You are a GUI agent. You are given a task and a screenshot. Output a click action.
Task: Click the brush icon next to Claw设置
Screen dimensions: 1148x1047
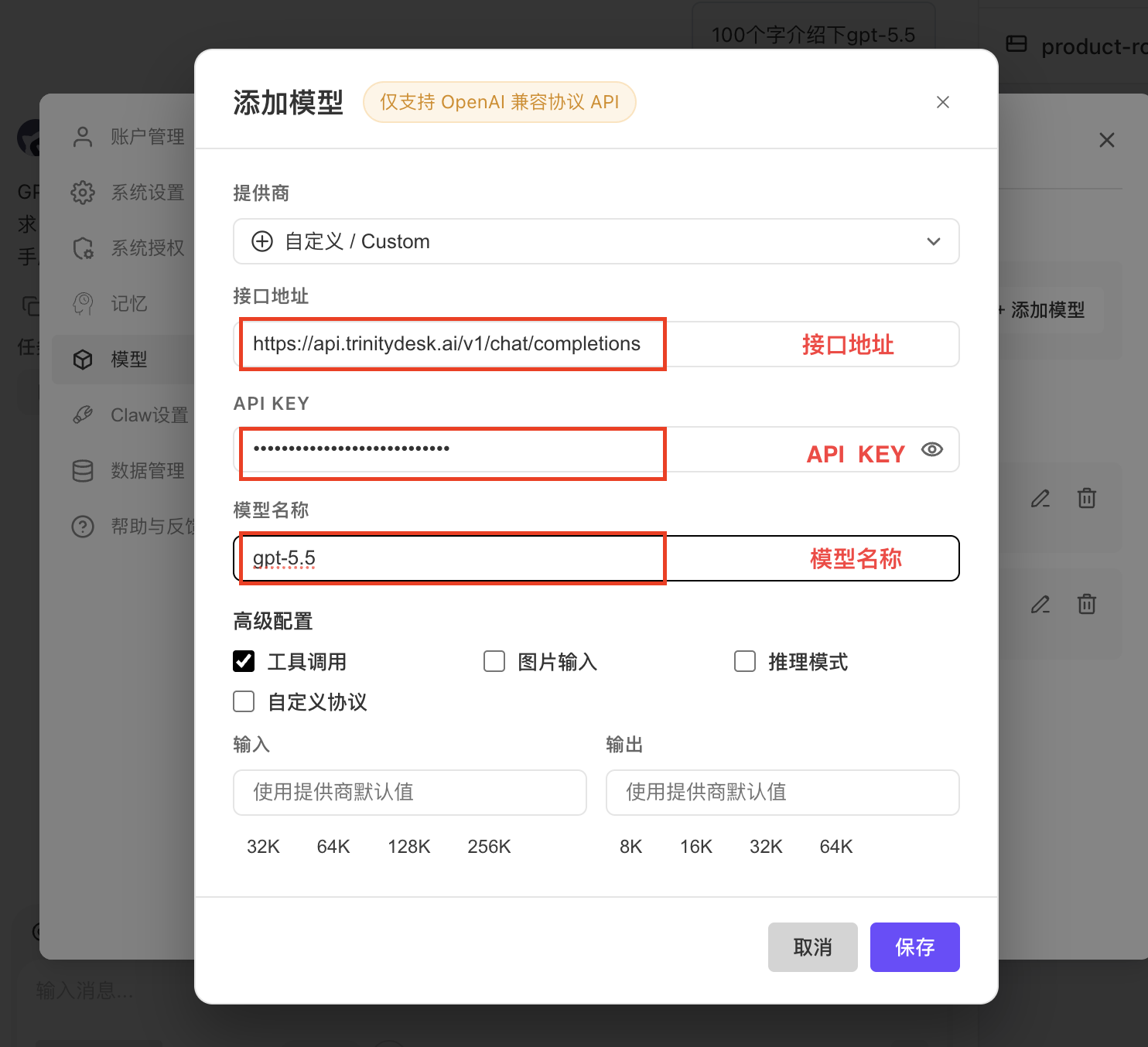pos(83,415)
